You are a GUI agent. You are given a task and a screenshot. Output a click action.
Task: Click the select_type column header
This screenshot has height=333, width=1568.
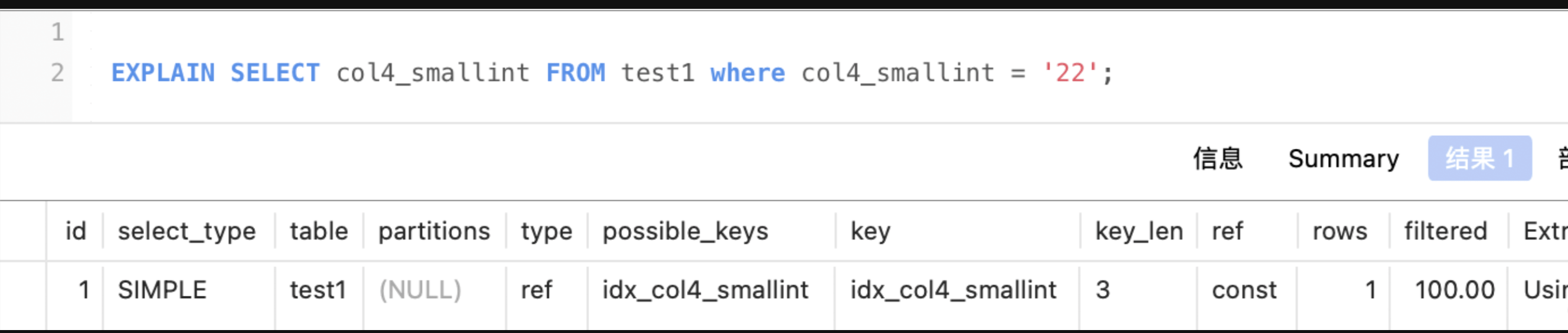coord(187,231)
